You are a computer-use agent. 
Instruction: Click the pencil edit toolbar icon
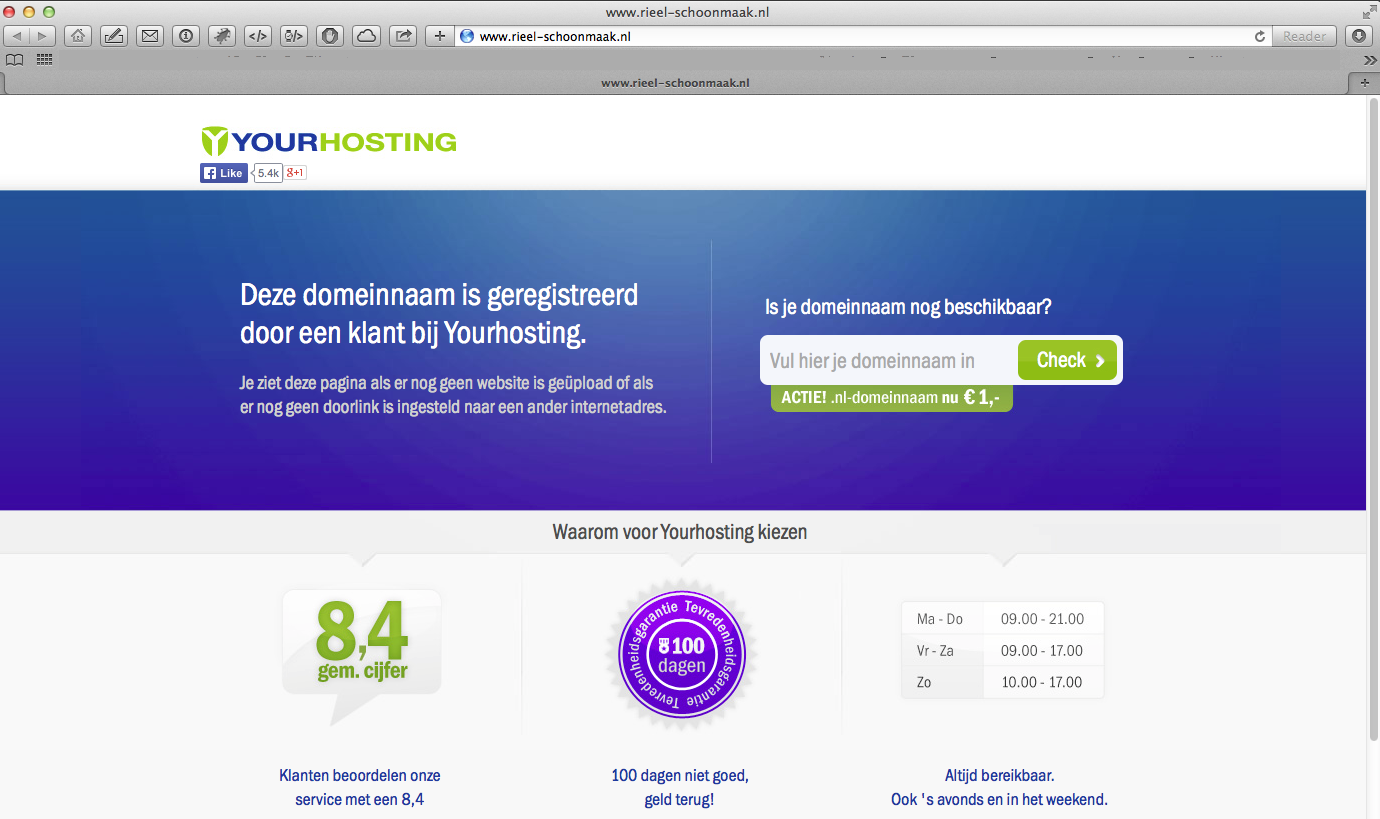pyautogui.click(x=114, y=36)
